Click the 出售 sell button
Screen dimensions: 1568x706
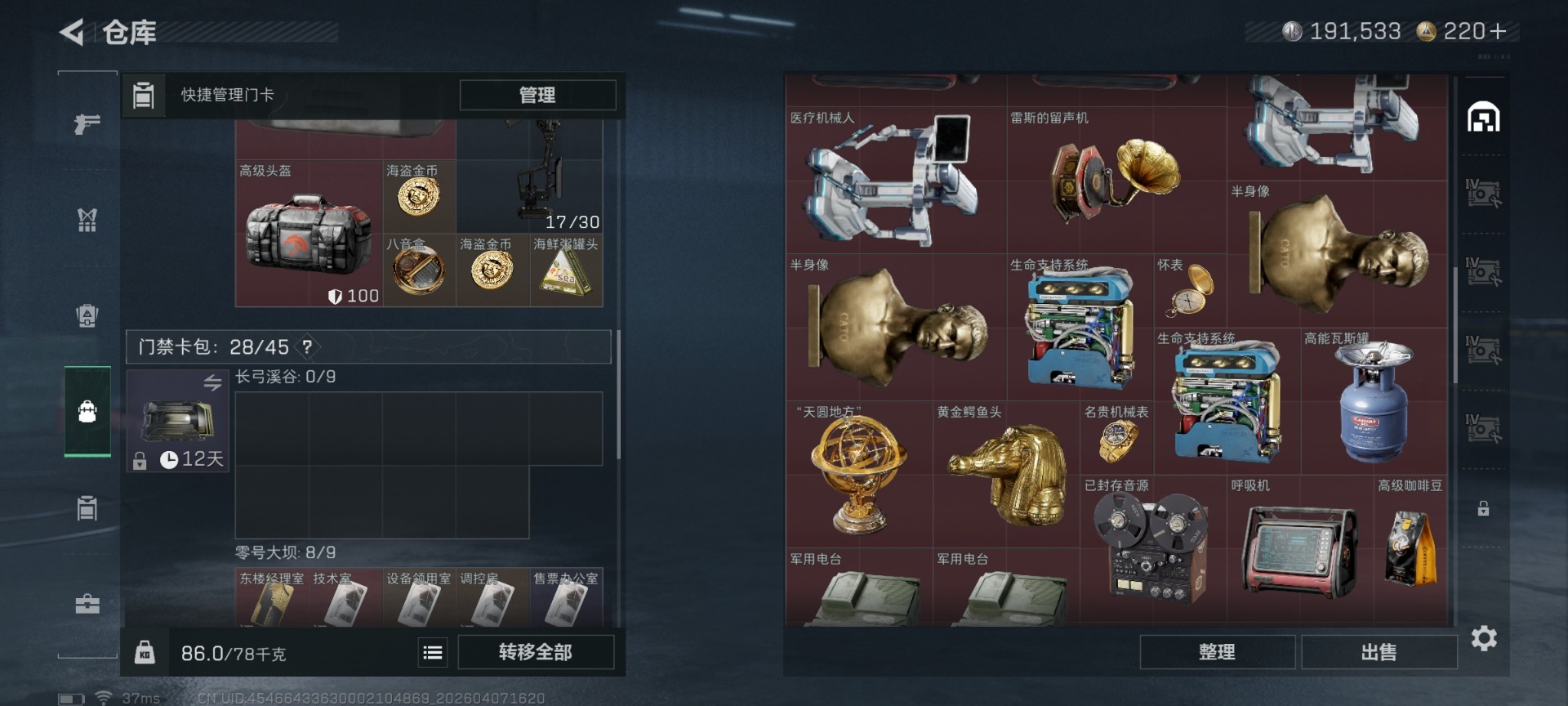(x=1379, y=652)
